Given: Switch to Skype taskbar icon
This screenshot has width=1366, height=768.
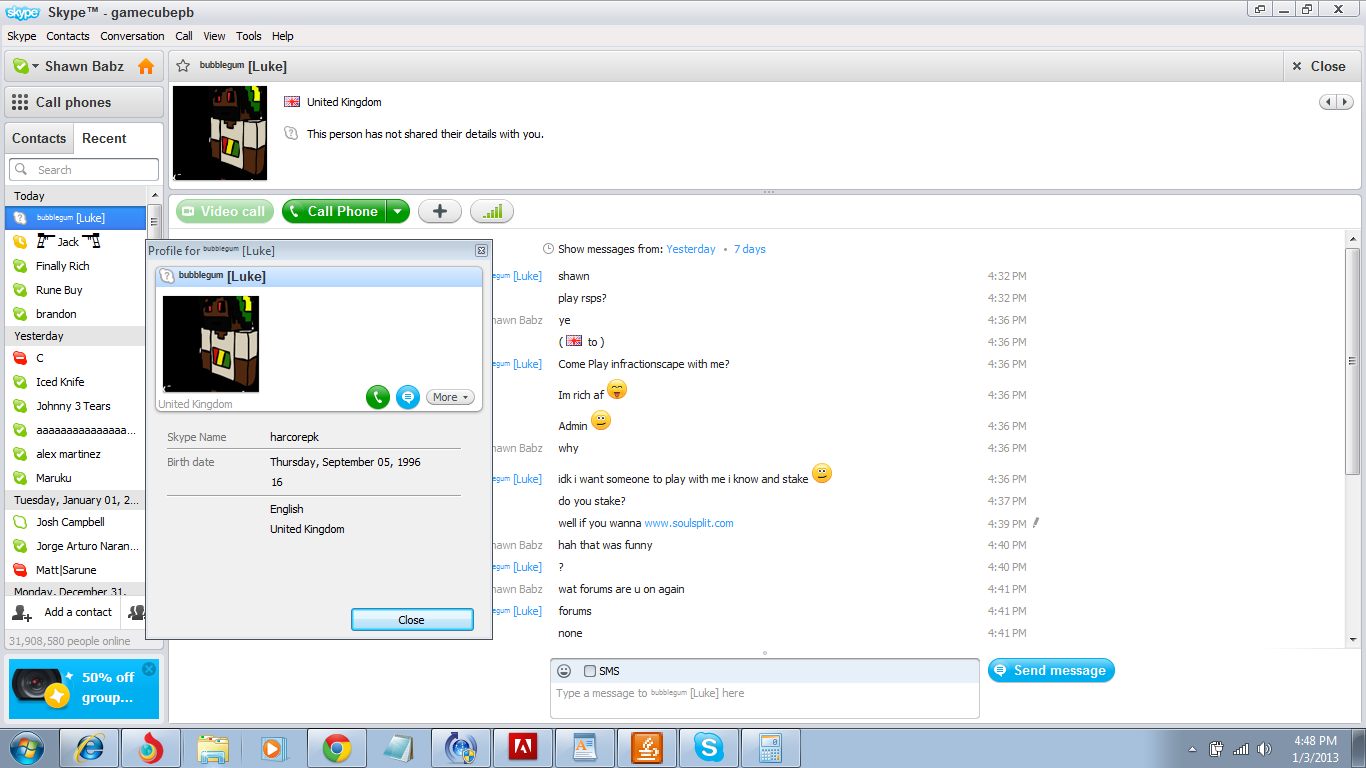Looking at the screenshot, I should coord(708,747).
